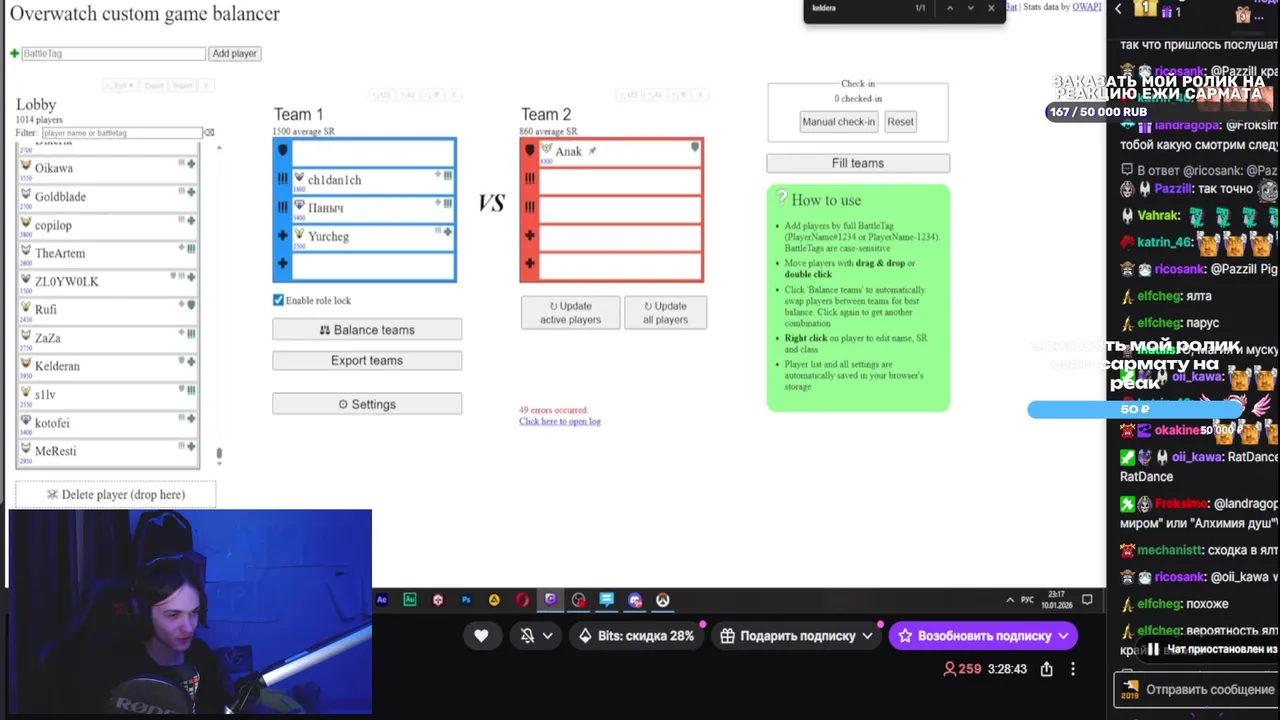This screenshot has height=720, width=1280.
Task: Open Adobe Audition from the taskbar
Action: [x=410, y=600]
